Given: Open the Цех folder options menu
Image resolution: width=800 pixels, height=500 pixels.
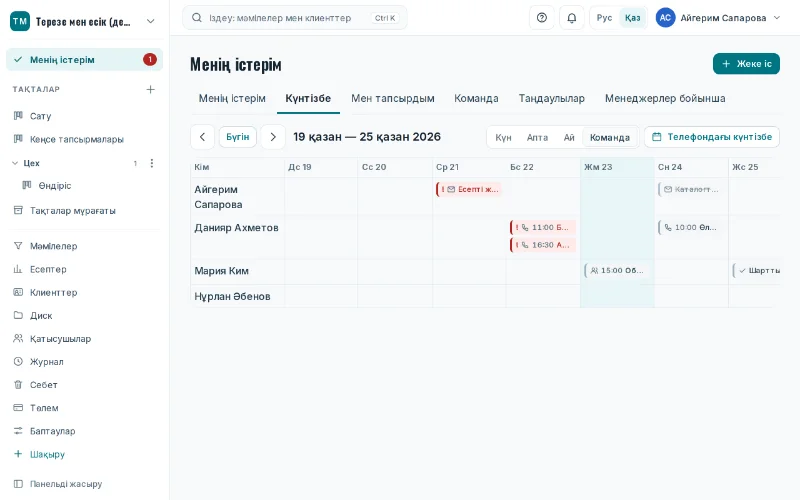Looking at the screenshot, I should click(x=152, y=163).
